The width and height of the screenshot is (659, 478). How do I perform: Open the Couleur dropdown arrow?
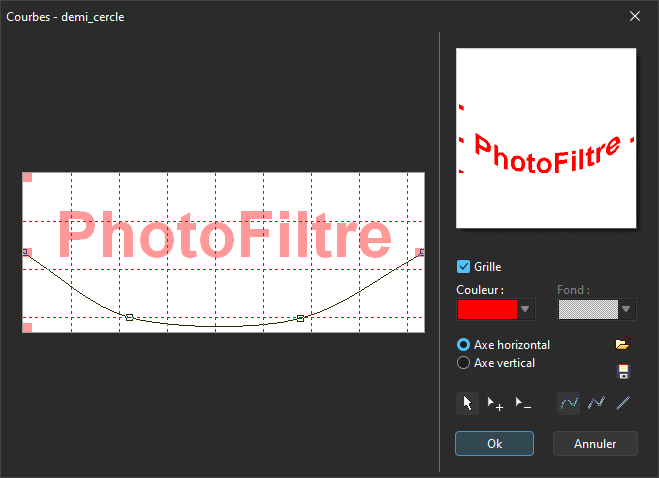[525, 309]
